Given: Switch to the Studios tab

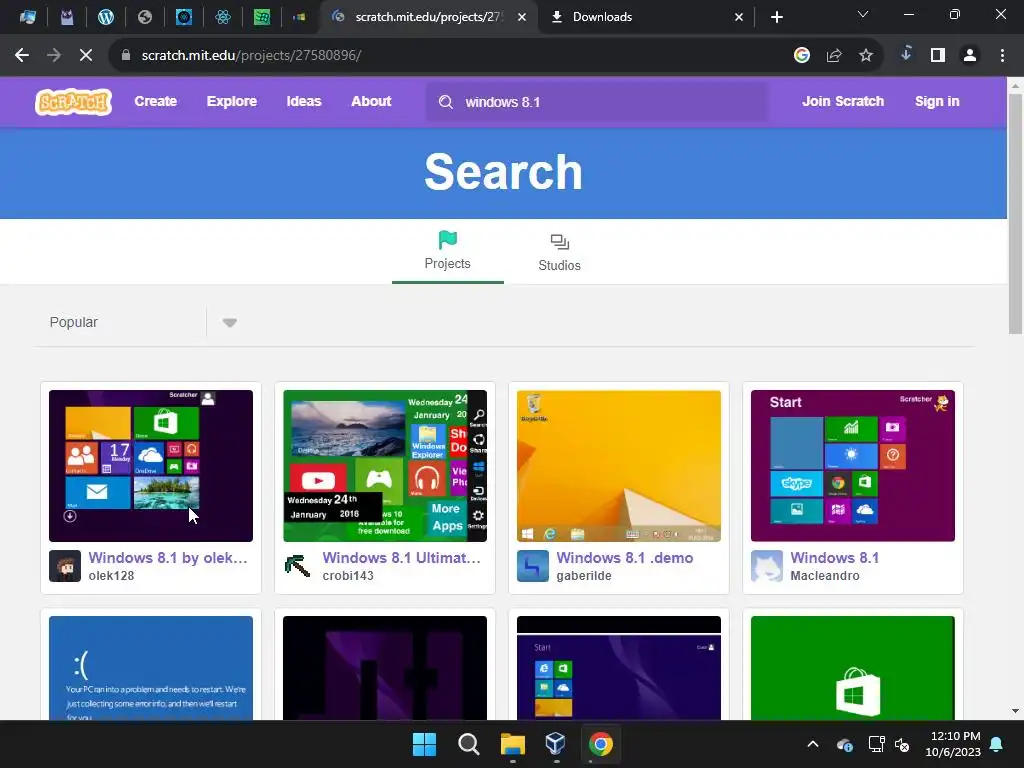Looking at the screenshot, I should point(559,252).
